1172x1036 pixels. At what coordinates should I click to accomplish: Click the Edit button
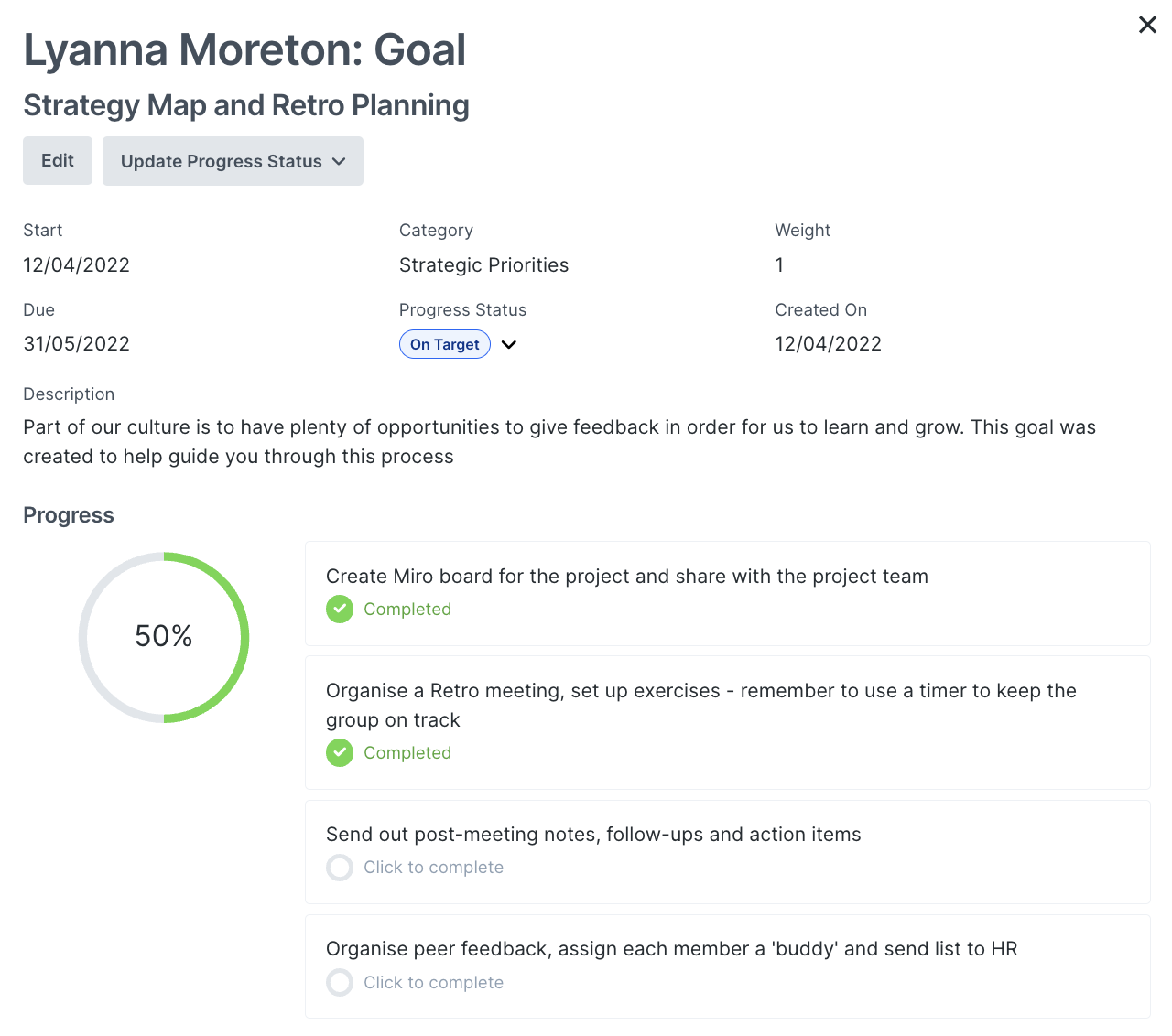57,160
